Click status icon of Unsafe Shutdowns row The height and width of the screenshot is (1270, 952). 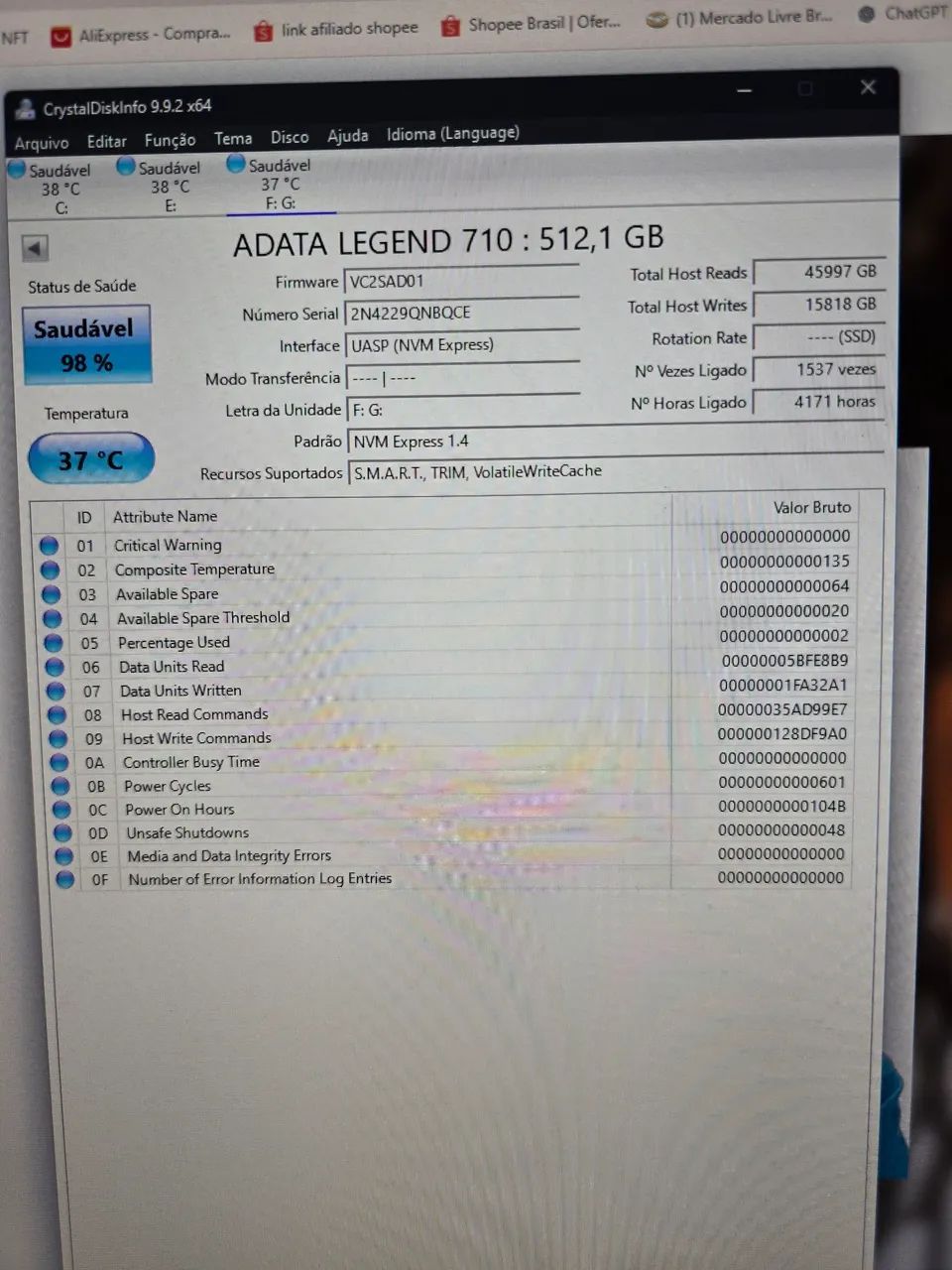62,832
